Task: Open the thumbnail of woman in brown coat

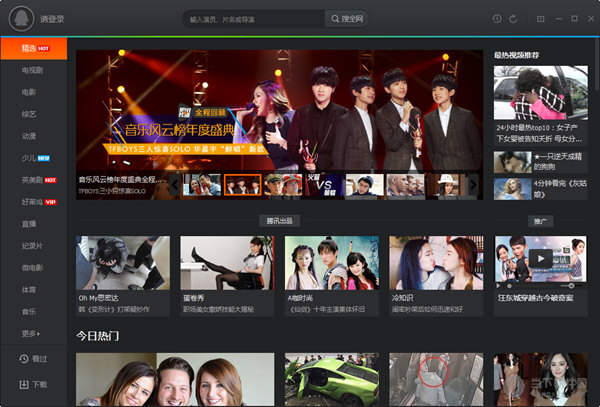Action: point(541,379)
